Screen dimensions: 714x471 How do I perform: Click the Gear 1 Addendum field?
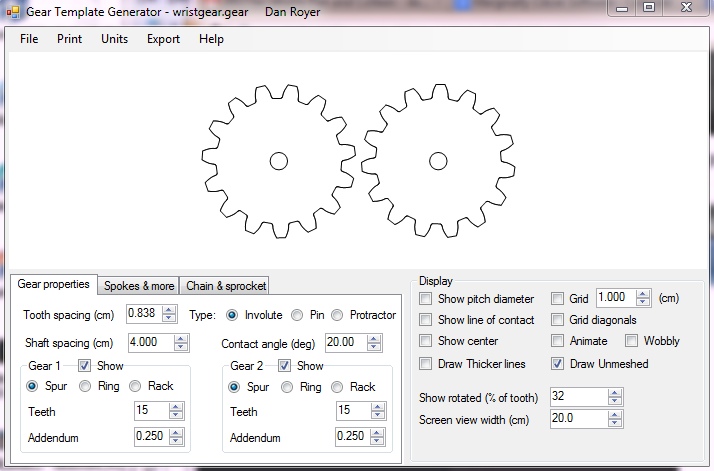[152, 436]
